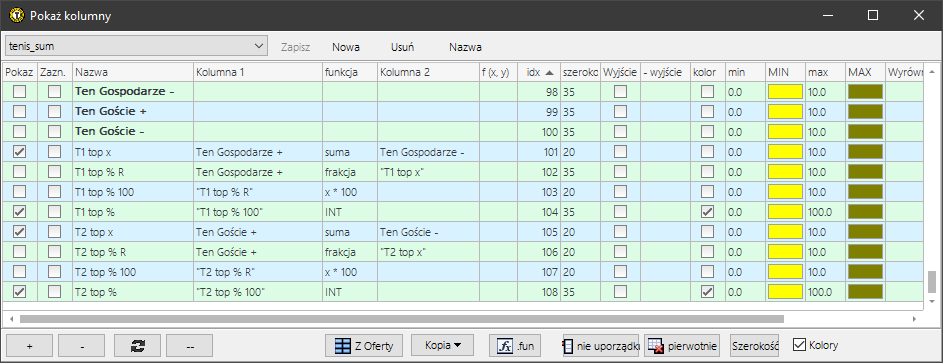The width and height of the screenshot is (943, 363).
Task: Click the horizontal scrollbar thumb
Action: [402, 319]
